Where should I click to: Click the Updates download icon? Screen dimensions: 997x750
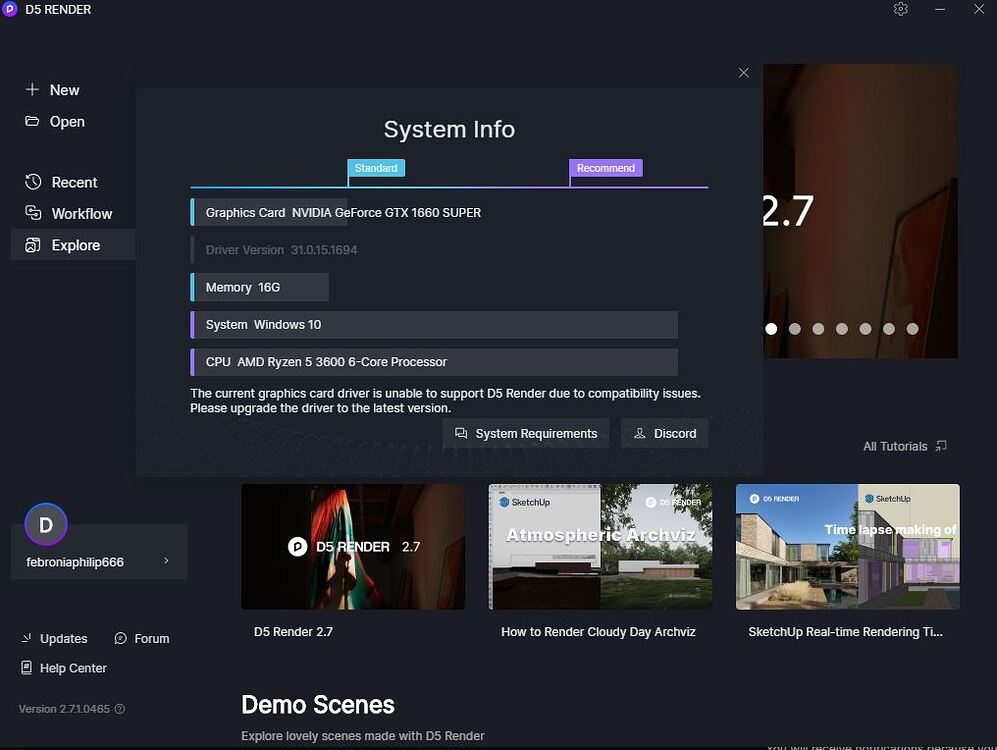coord(26,638)
